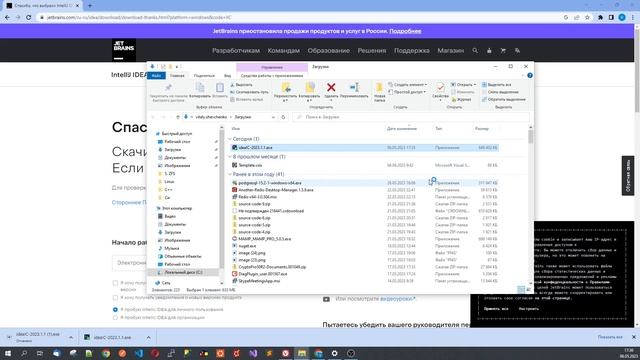Switch to Вид ribbon tab
This screenshot has height=360, width=640.
tap(227, 76)
